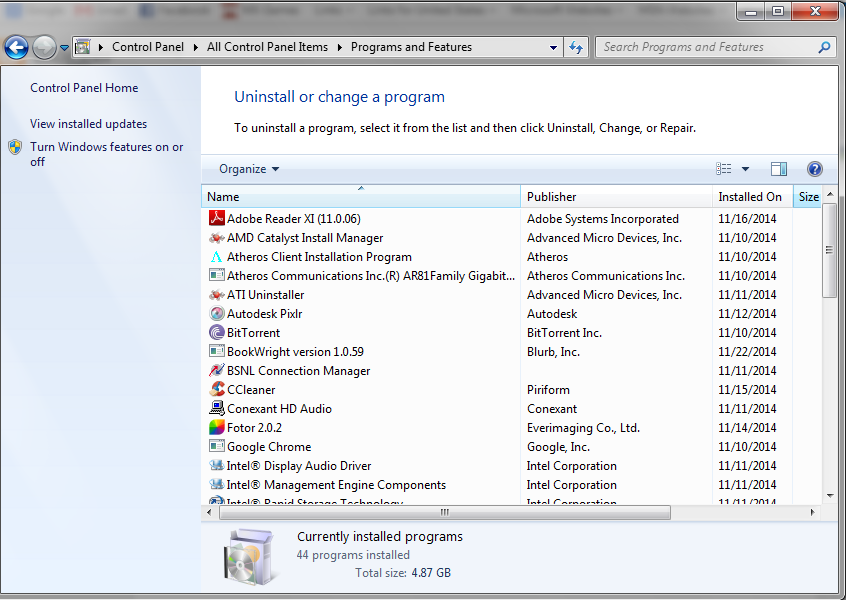The width and height of the screenshot is (846, 600).
Task: Sort list by the Publisher column header
Action: coord(616,196)
